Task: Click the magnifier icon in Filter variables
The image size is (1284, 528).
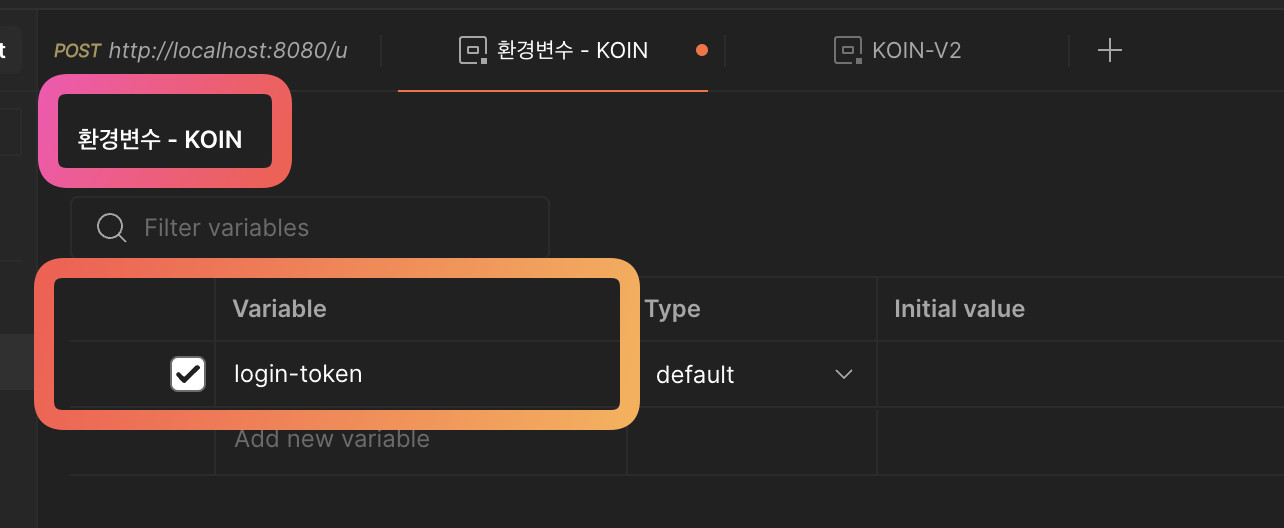Action: [111, 228]
